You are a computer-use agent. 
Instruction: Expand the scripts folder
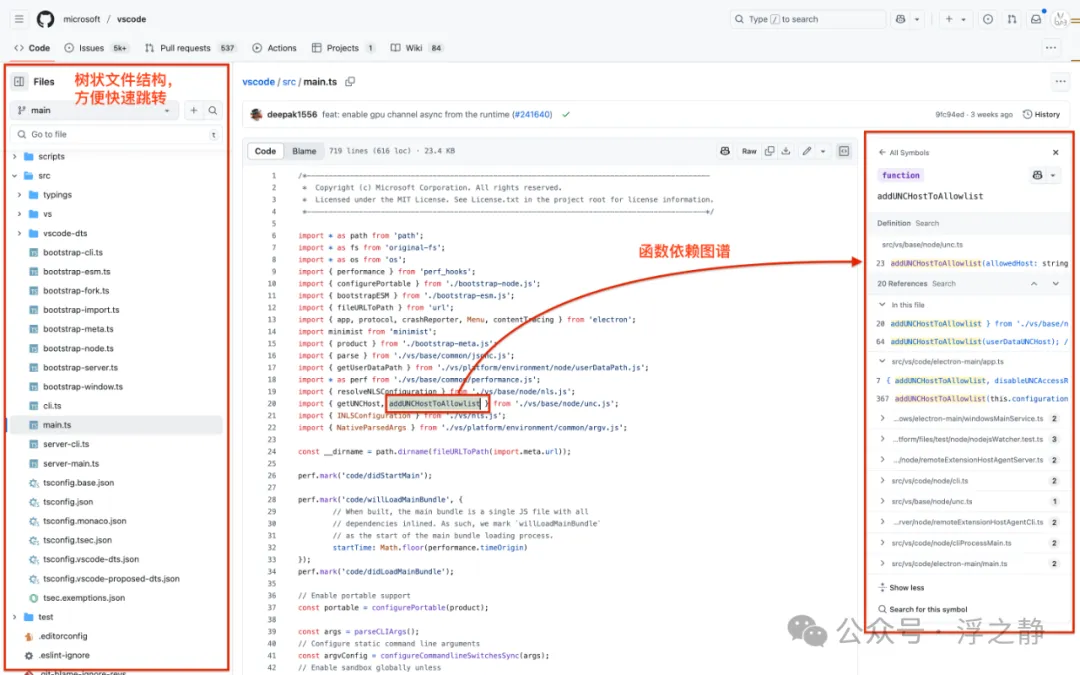[x=14, y=156]
